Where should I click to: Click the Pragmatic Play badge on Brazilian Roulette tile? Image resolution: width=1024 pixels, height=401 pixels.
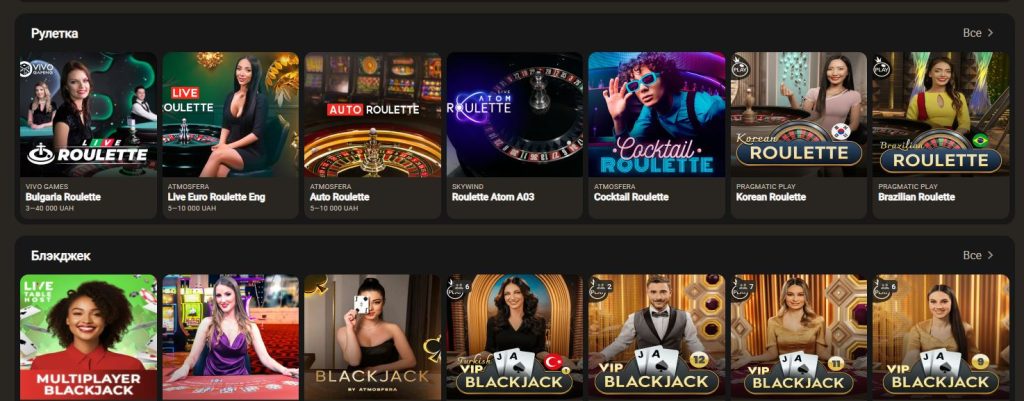882,67
